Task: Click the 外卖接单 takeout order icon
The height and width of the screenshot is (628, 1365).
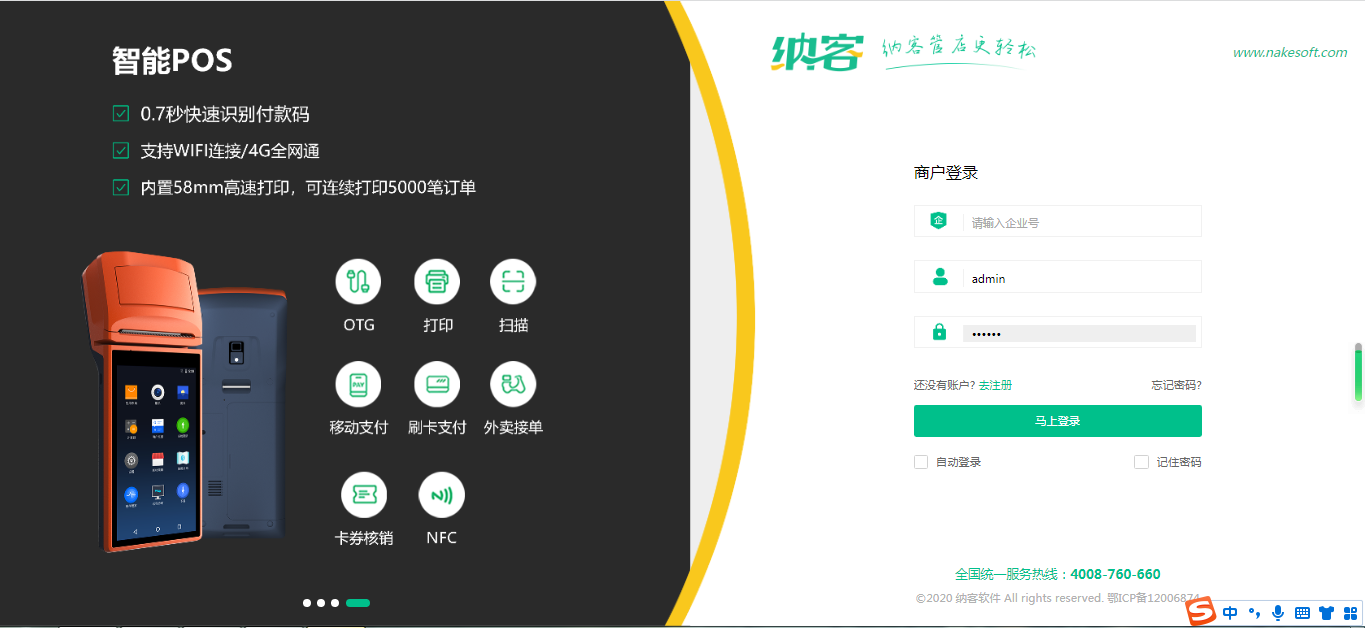Action: (x=513, y=384)
